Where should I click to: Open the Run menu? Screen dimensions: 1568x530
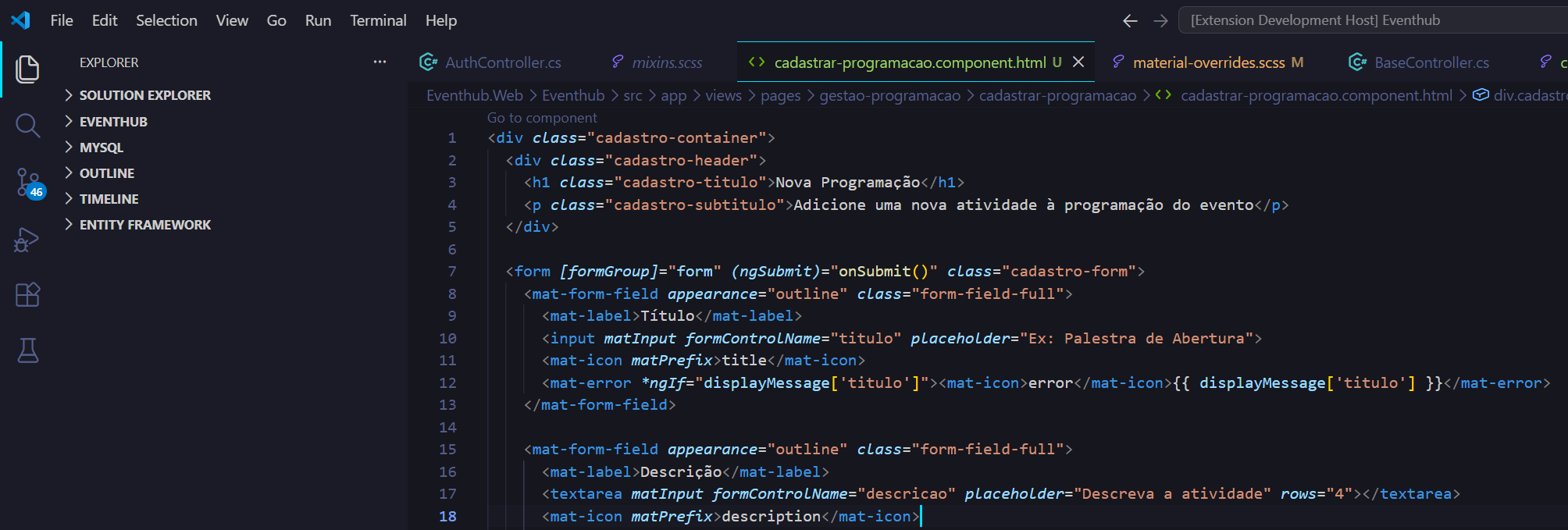pos(318,21)
